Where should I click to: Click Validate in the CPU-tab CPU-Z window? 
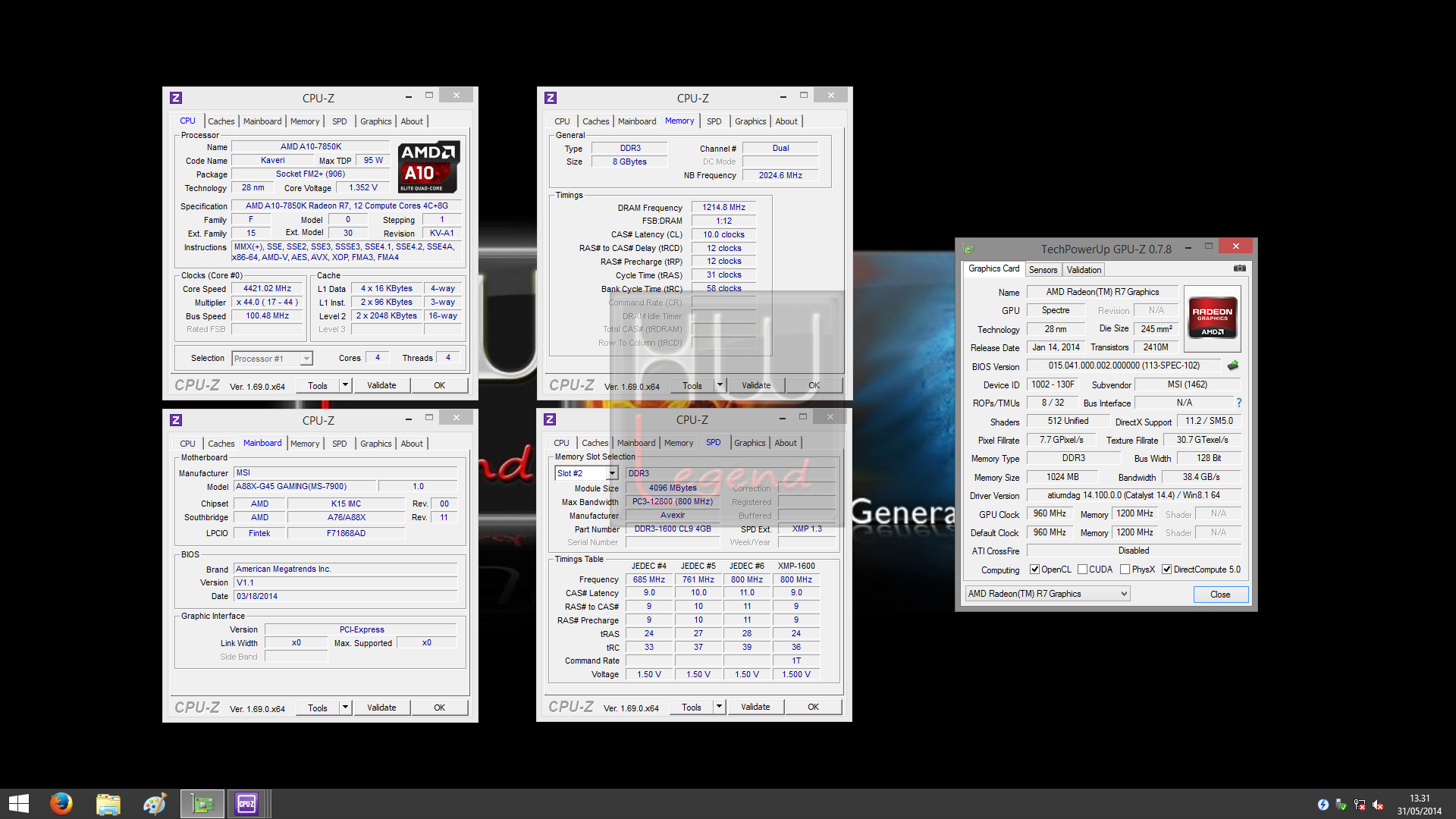381,385
